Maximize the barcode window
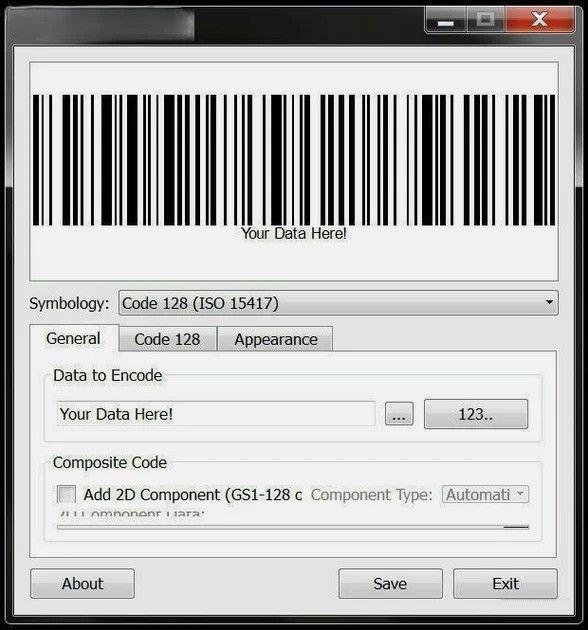588x630 pixels. [x=486, y=19]
